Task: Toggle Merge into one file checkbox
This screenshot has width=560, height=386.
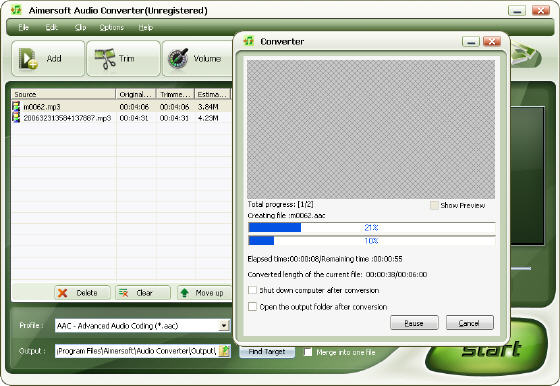Action: [x=308, y=352]
